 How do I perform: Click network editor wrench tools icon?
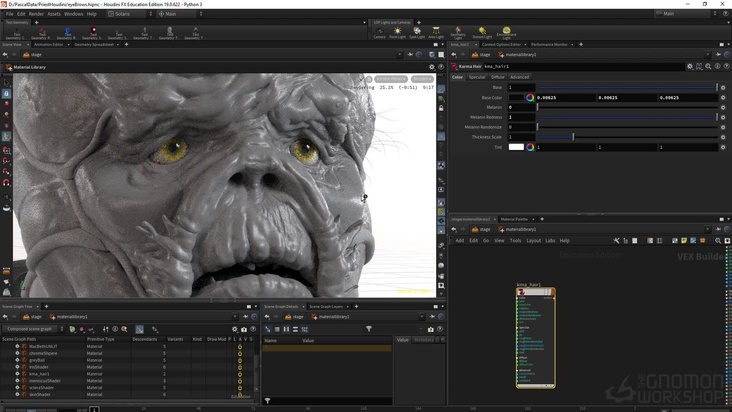pyautogui.click(x=616, y=241)
